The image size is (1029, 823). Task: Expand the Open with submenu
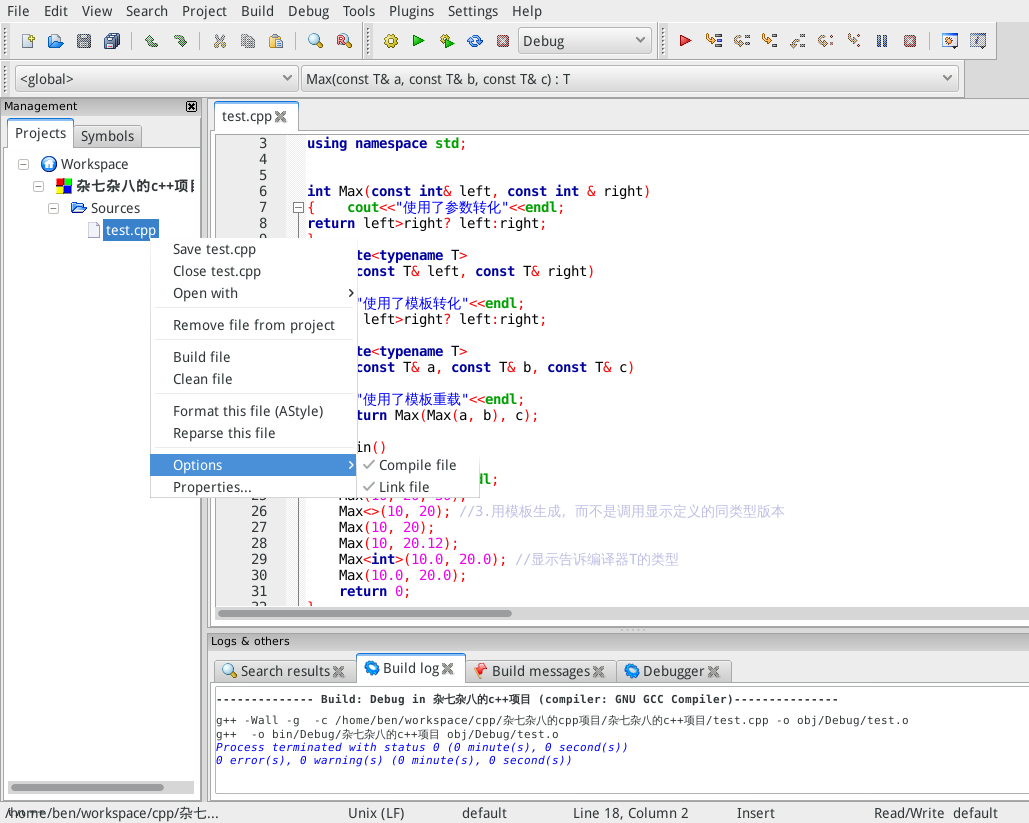point(254,293)
